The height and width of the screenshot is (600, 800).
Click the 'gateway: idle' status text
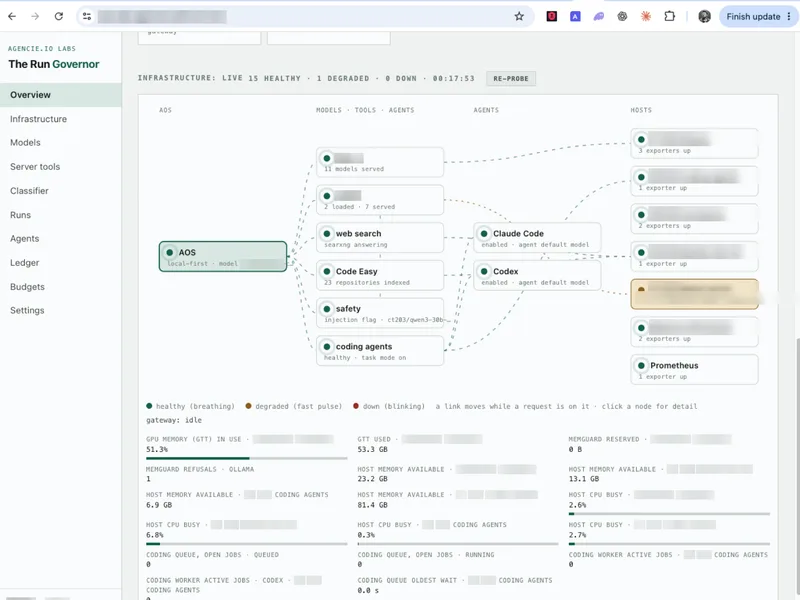tap(174, 420)
